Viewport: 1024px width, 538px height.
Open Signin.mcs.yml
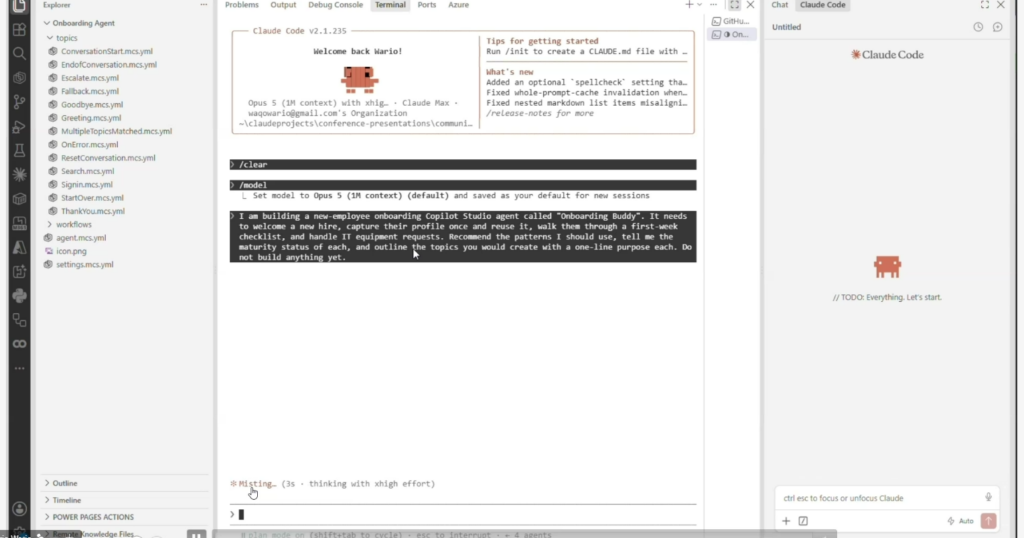point(86,185)
